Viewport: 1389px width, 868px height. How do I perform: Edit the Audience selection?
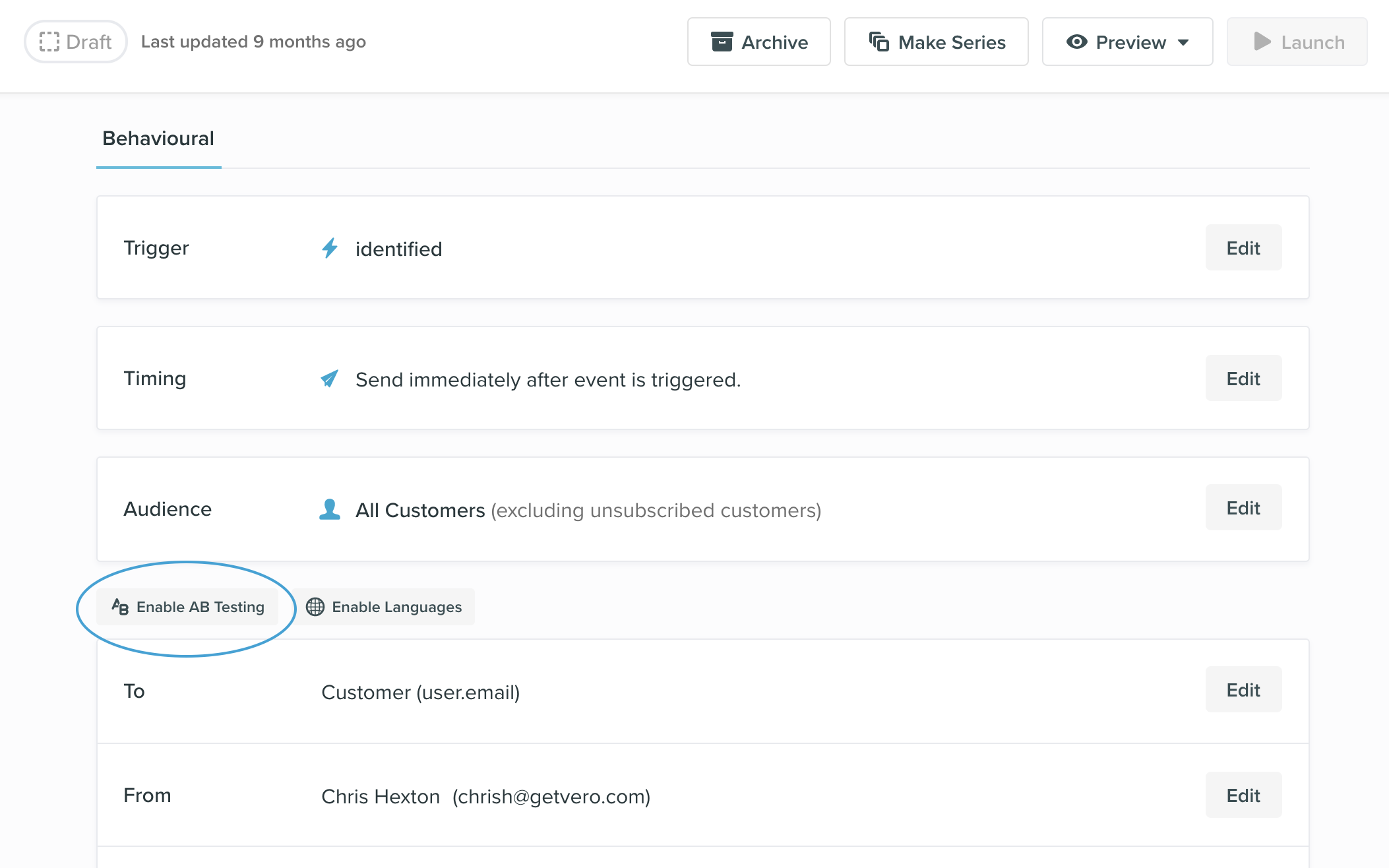pos(1243,507)
